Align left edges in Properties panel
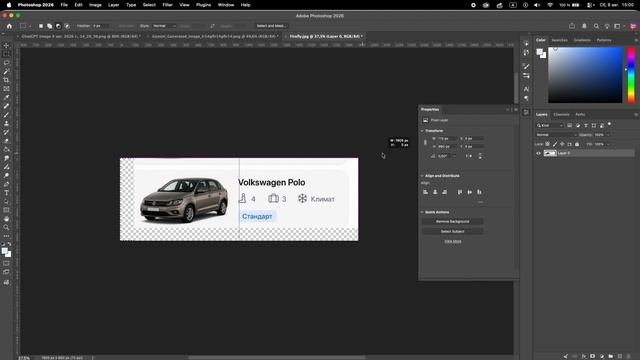This screenshot has width=640, height=360. [x=425, y=192]
